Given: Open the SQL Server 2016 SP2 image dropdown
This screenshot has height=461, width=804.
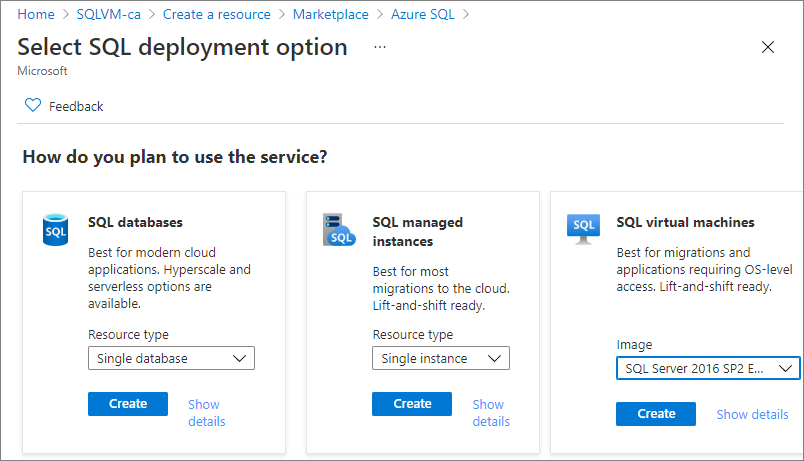Looking at the screenshot, I should tap(708, 368).
